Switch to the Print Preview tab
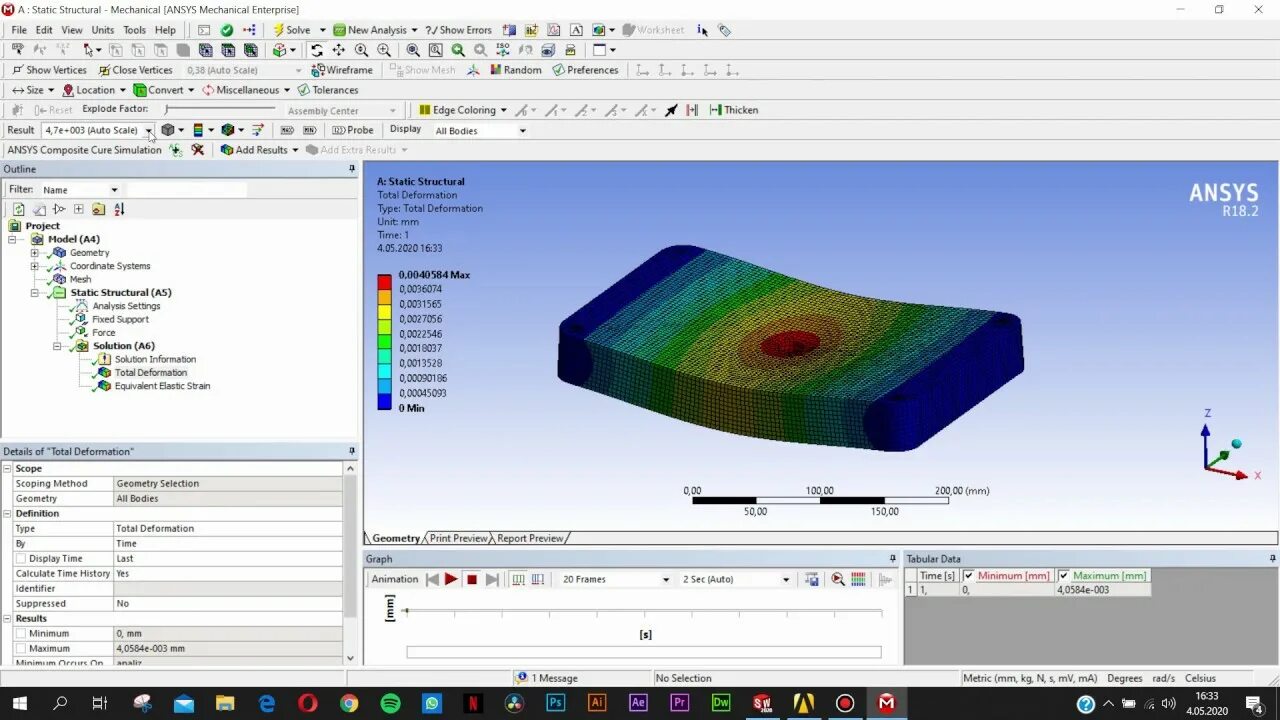 (x=458, y=538)
